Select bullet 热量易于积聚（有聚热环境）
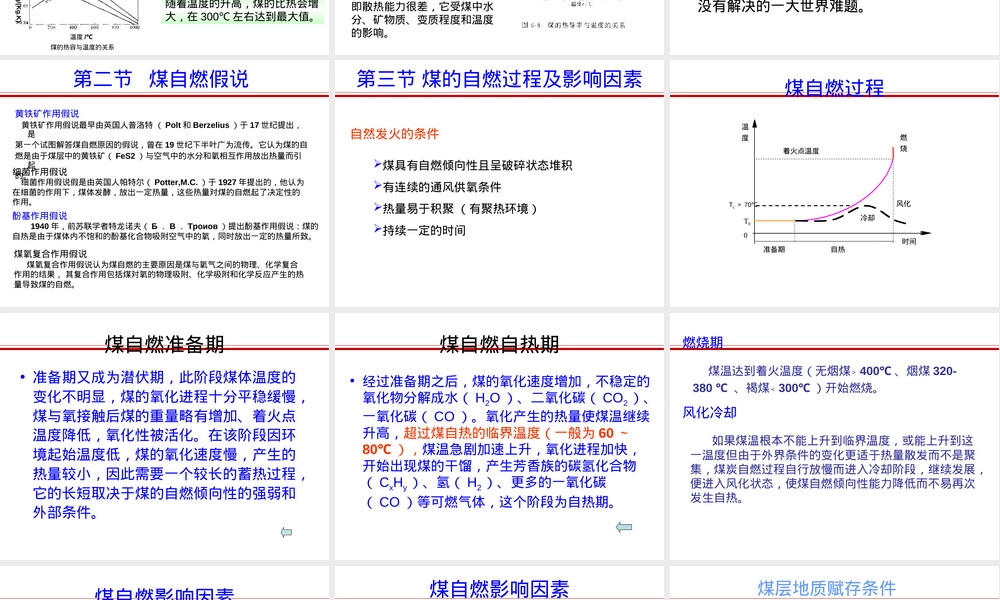The height and width of the screenshot is (600, 1000). 455,209
